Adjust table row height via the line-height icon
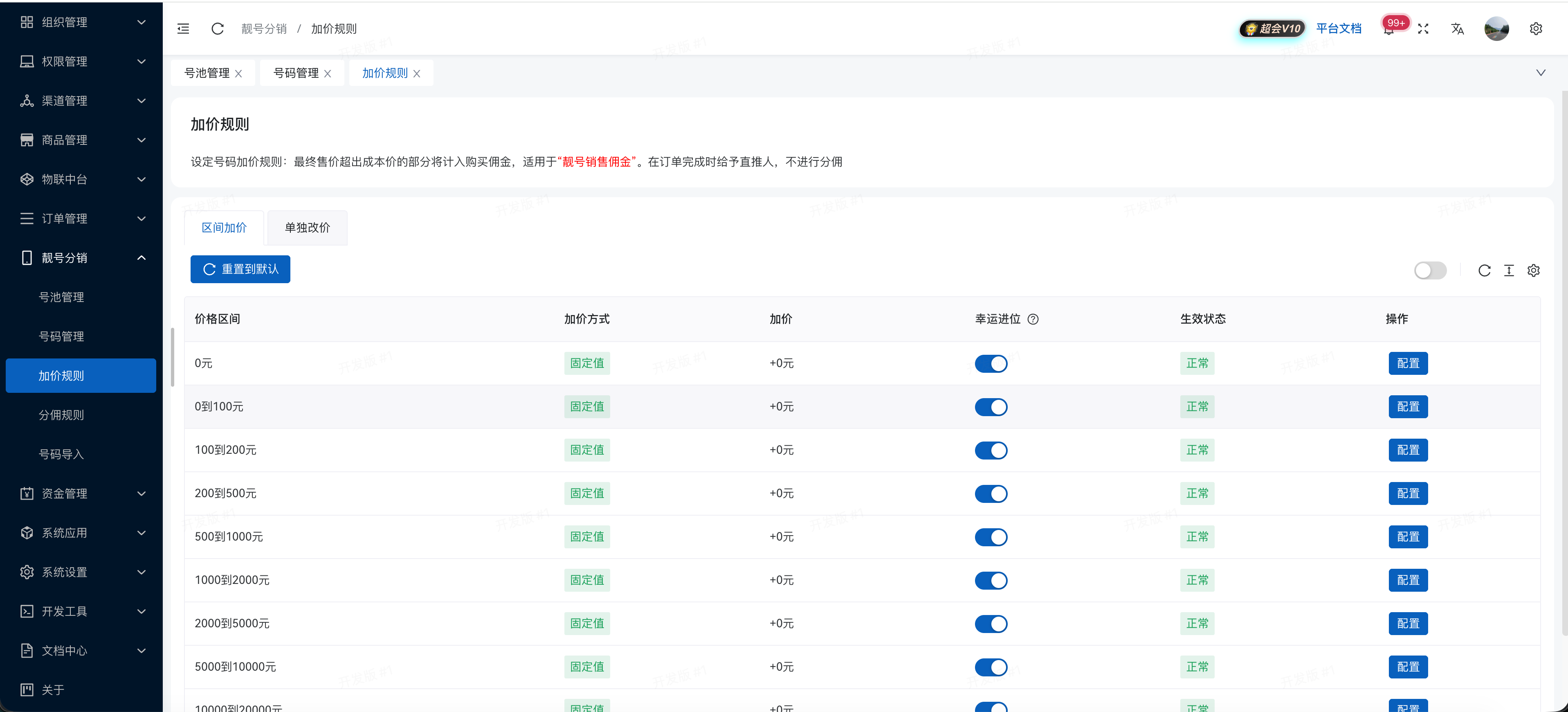 pyautogui.click(x=1510, y=270)
